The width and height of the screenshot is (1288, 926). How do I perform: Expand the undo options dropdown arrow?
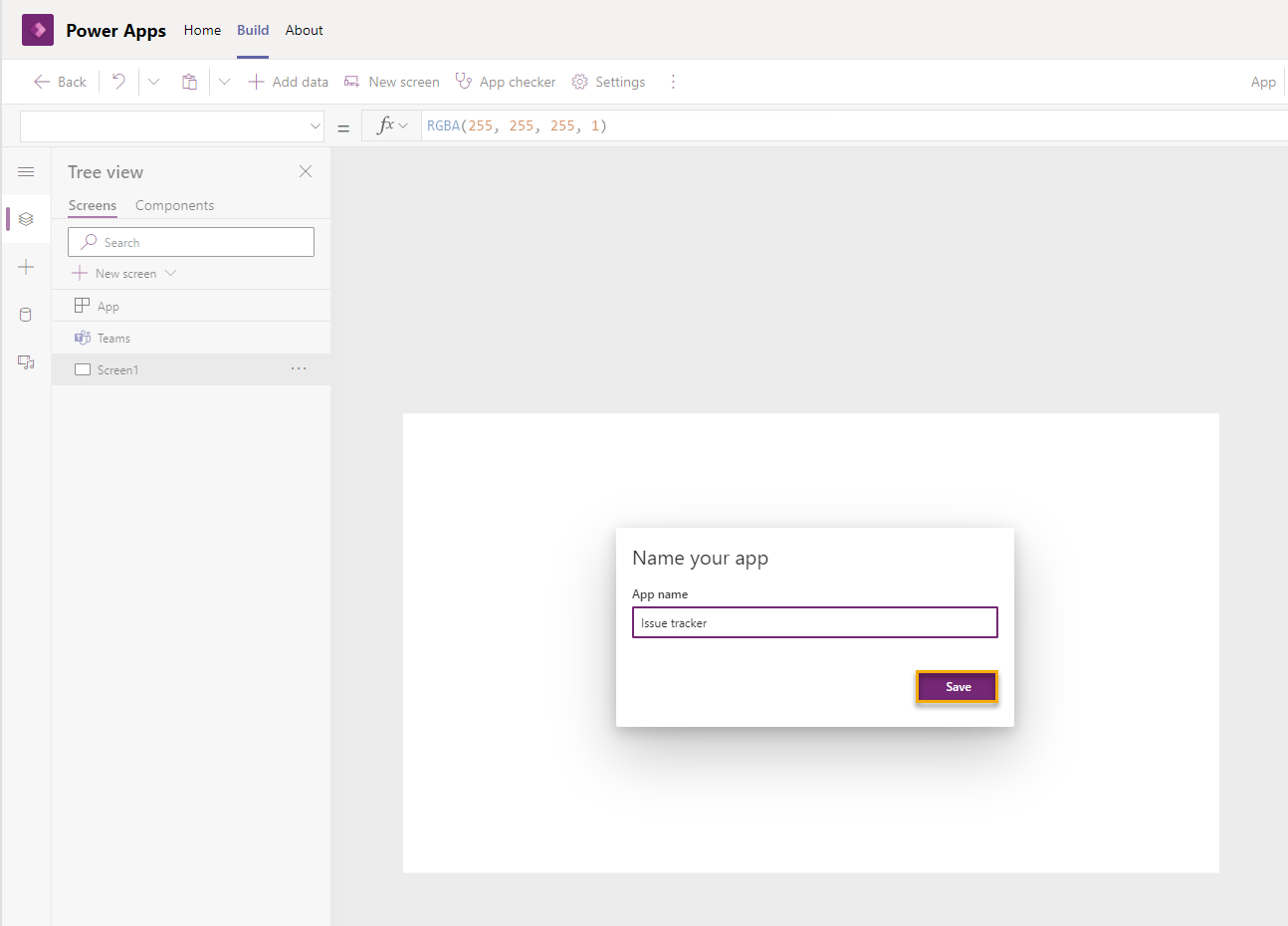point(153,82)
